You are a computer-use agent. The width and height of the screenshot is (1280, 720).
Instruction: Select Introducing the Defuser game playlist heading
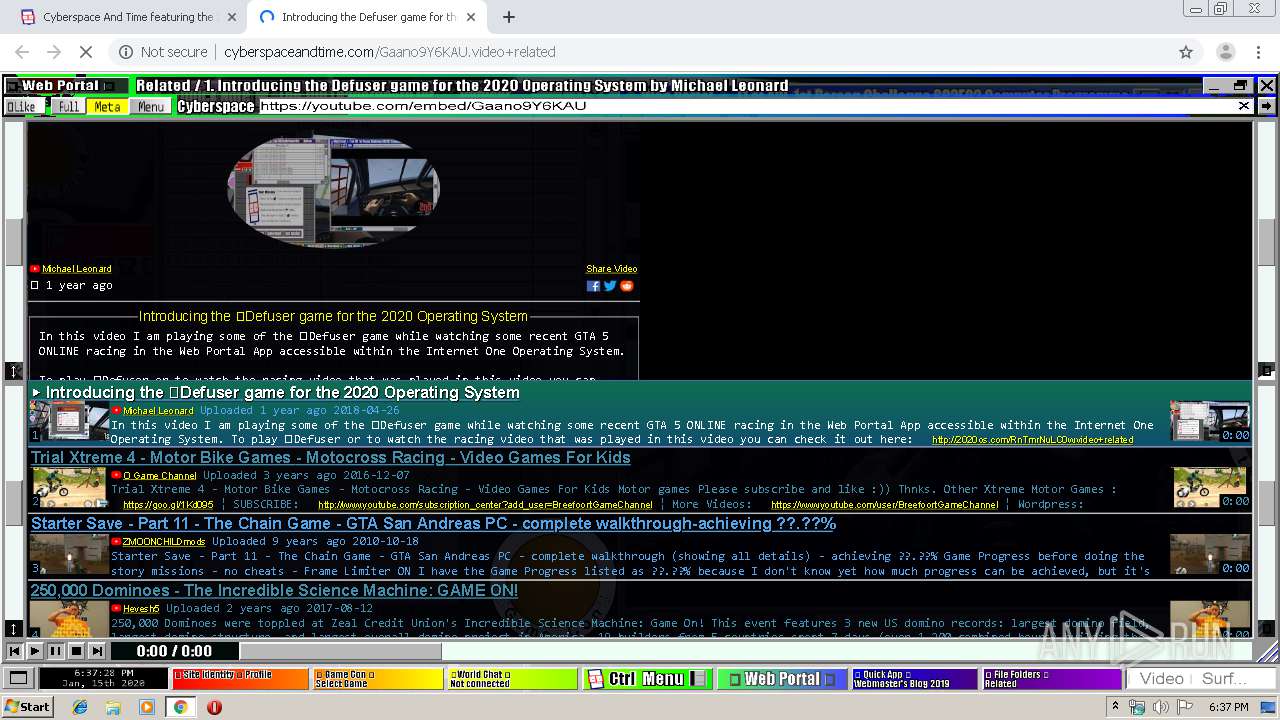click(x=282, y=392)
